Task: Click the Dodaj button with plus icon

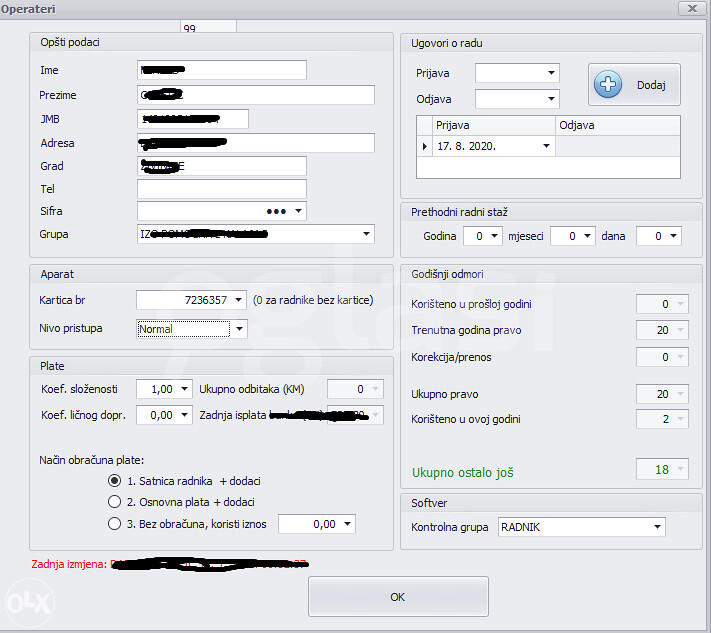Action: pyautogui.click(x=634, y=85)
